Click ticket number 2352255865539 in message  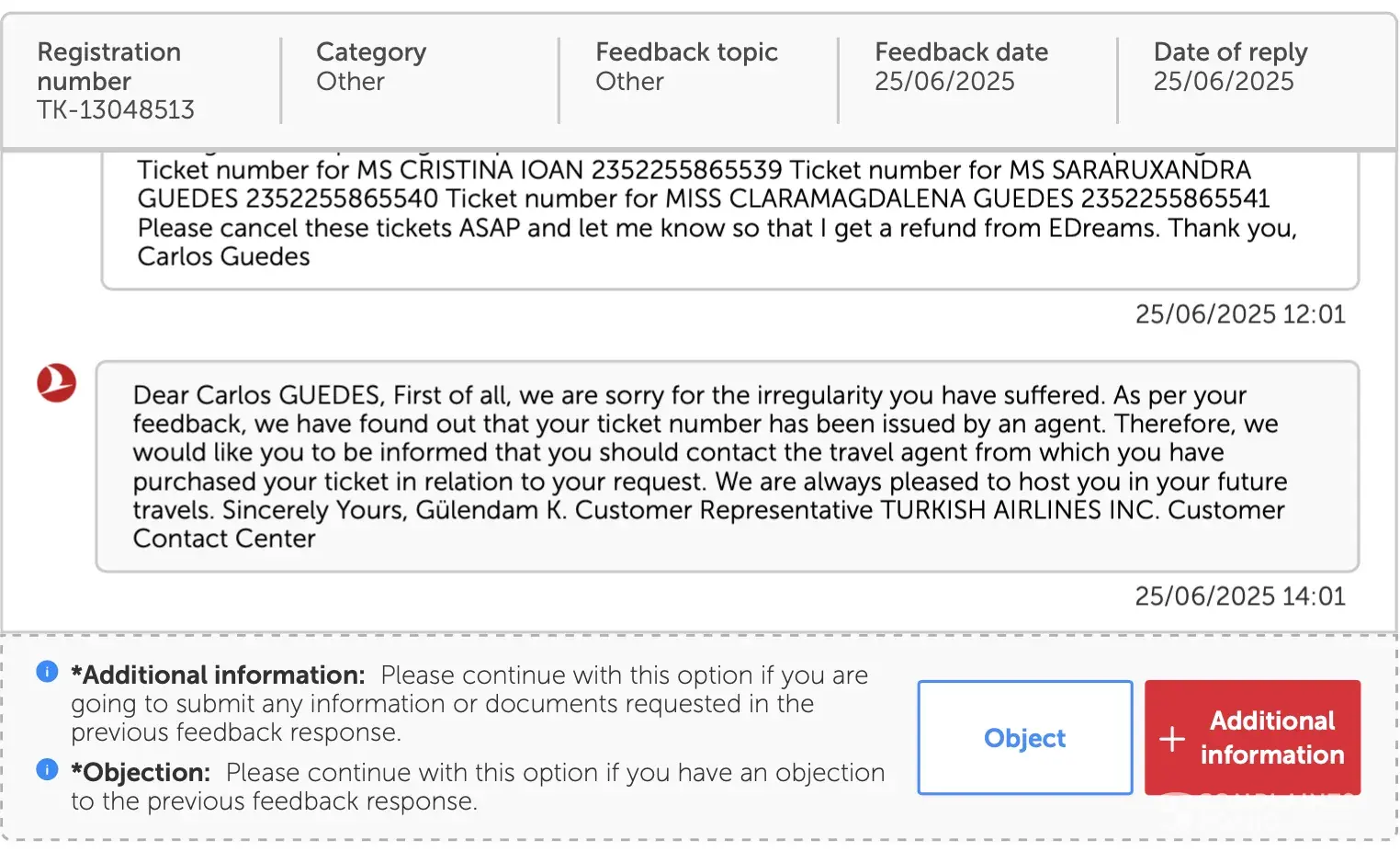tap(686, 170)
